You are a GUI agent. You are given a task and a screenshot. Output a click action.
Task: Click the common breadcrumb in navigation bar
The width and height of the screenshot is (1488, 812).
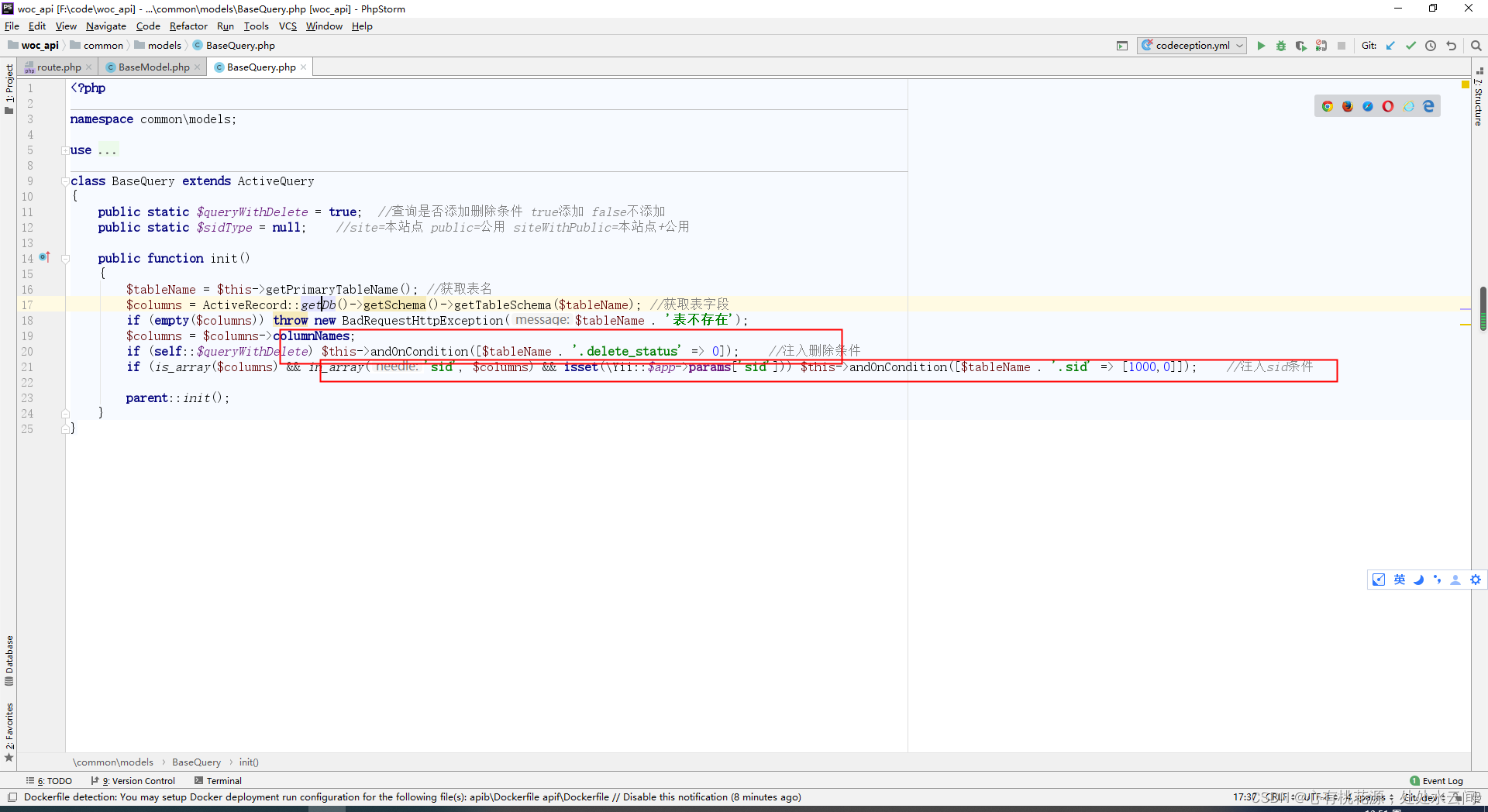97,46
